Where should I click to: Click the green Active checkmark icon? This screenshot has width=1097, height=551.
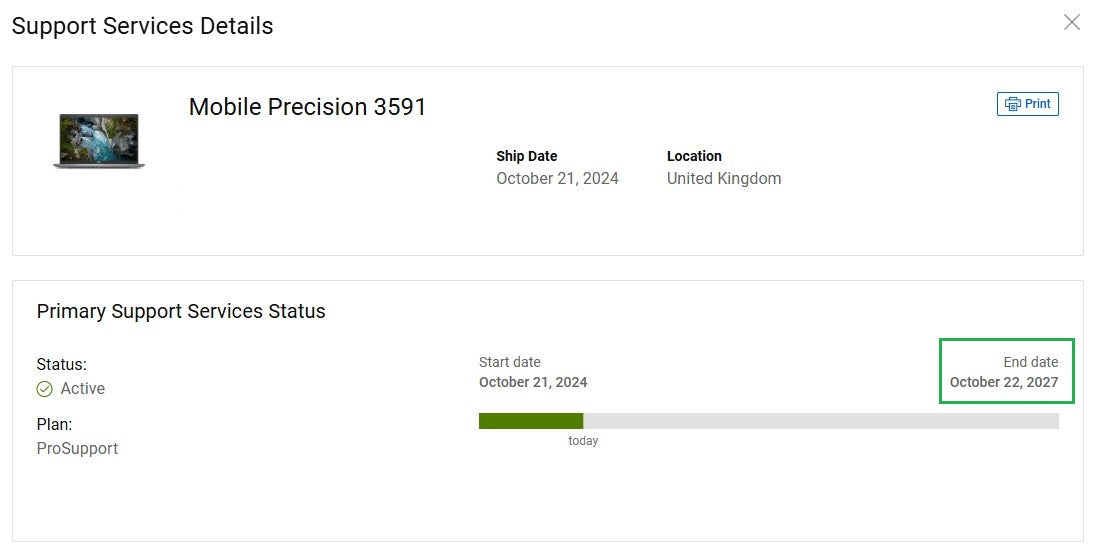click(x=45, y=389)
